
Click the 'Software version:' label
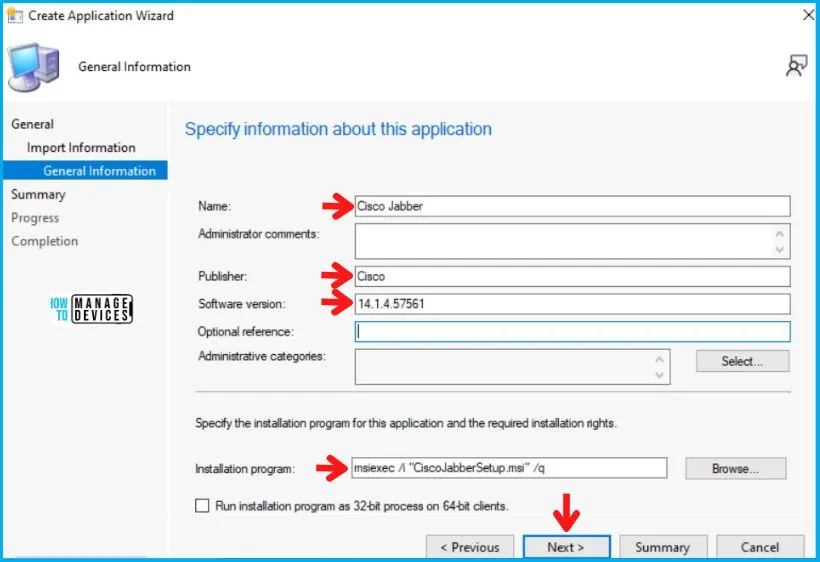tap(242, 304)
